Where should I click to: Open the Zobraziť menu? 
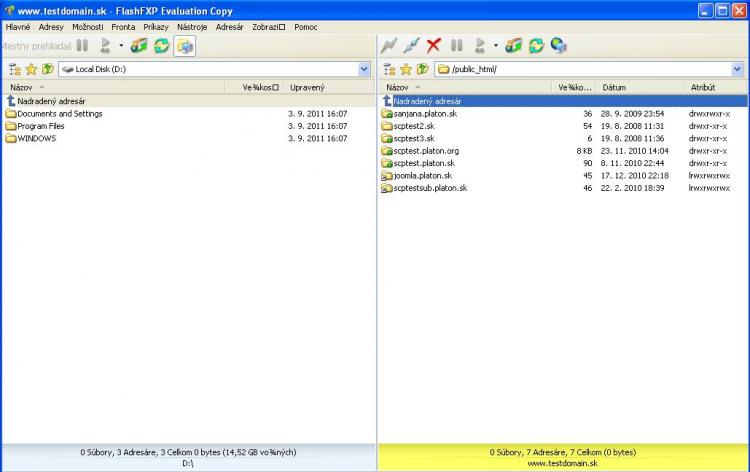pos(269,27)
